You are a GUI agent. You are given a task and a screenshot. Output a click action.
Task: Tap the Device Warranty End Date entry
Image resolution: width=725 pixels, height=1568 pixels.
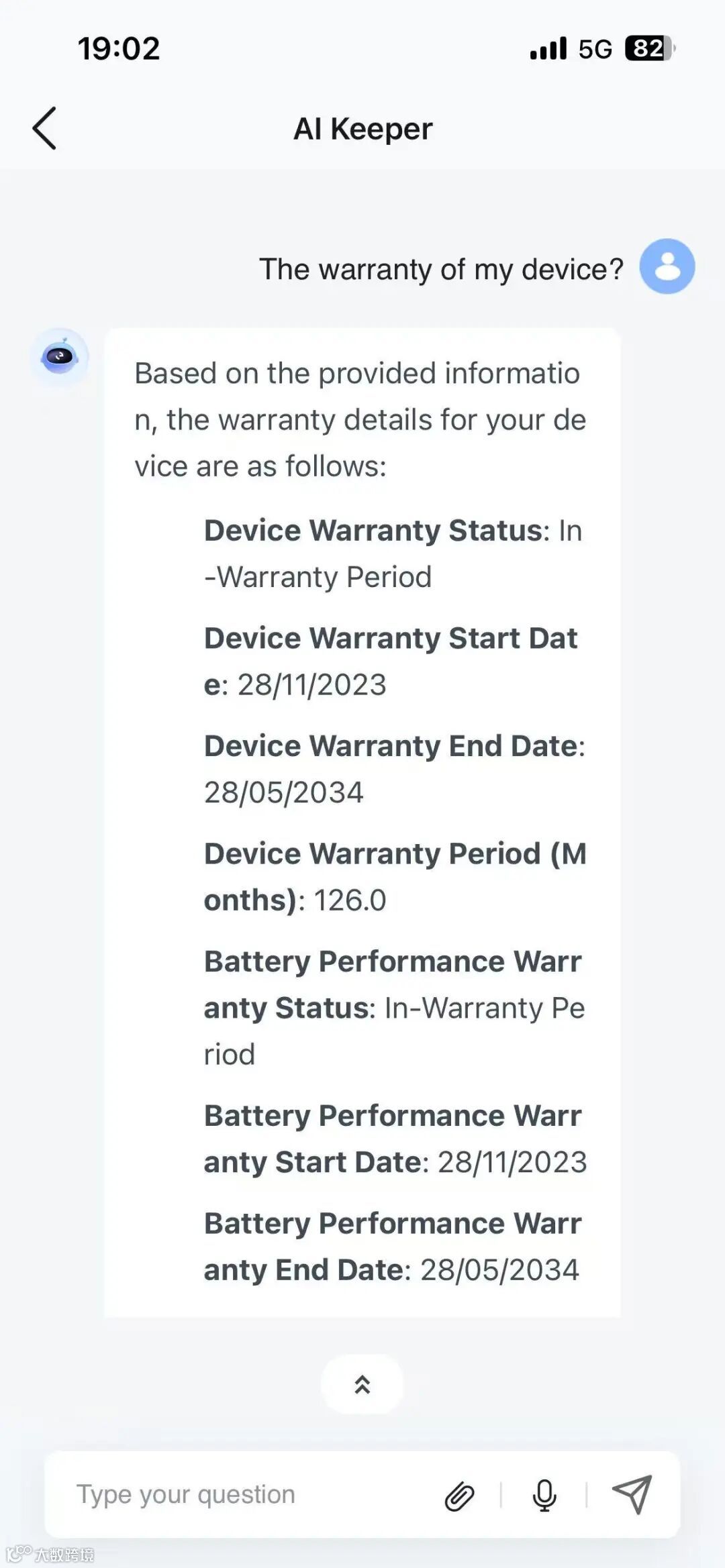click(395, 769)
